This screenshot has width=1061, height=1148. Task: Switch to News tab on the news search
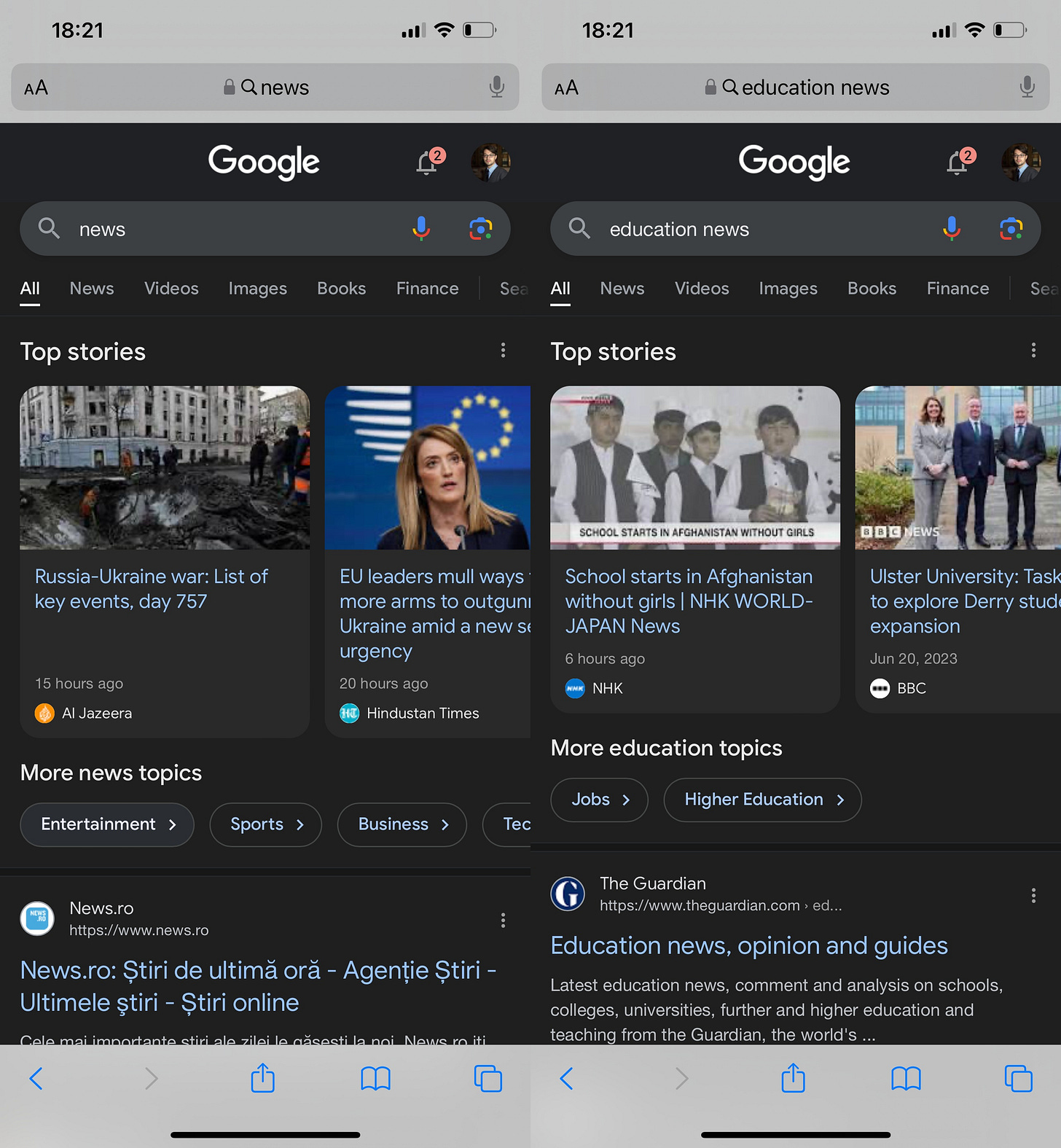pyautogui.click(x=92, y=289)
